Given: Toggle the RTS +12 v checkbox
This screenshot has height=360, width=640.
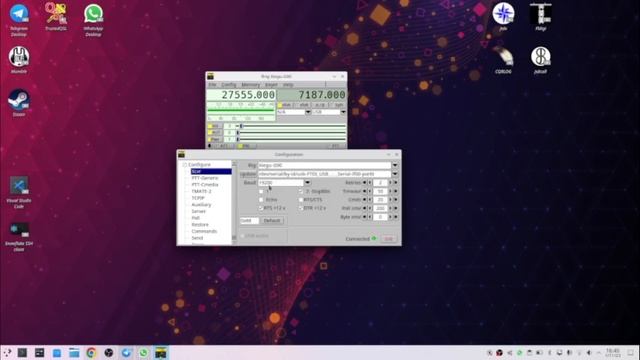Looking at the screenshot, I should pos(261,208).
